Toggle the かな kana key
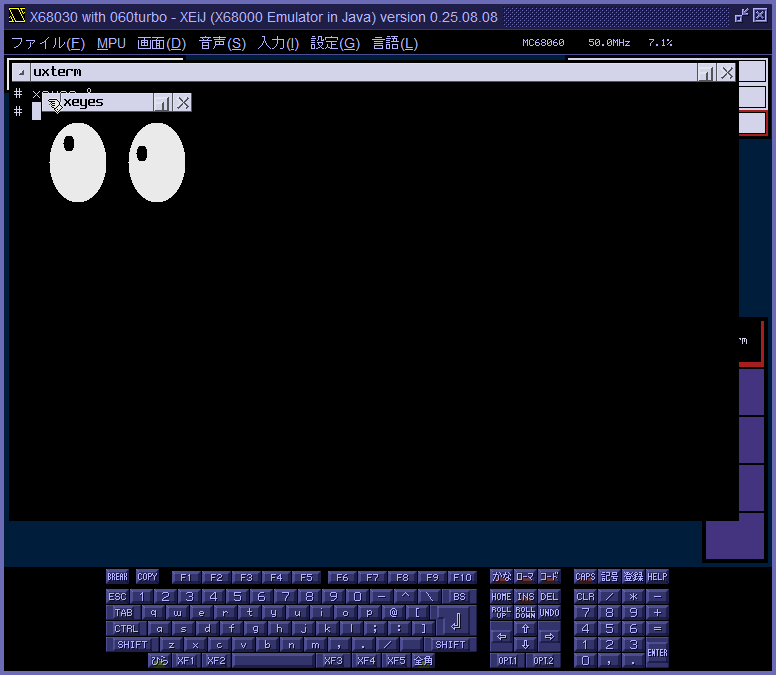776x675 pixels. point(501,577)
